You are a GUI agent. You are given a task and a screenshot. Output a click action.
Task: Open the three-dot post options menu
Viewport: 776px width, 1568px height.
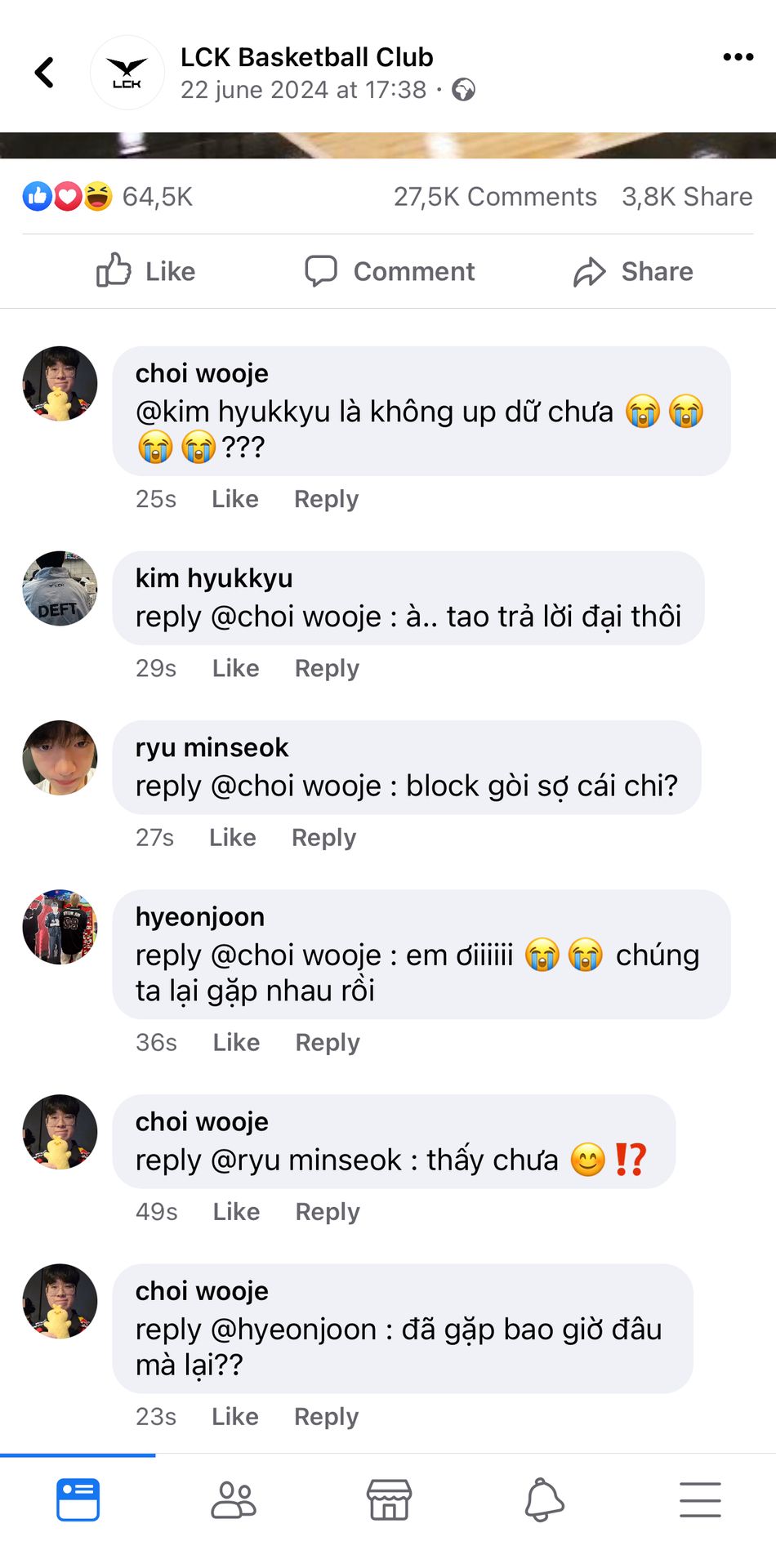(738, 57)
